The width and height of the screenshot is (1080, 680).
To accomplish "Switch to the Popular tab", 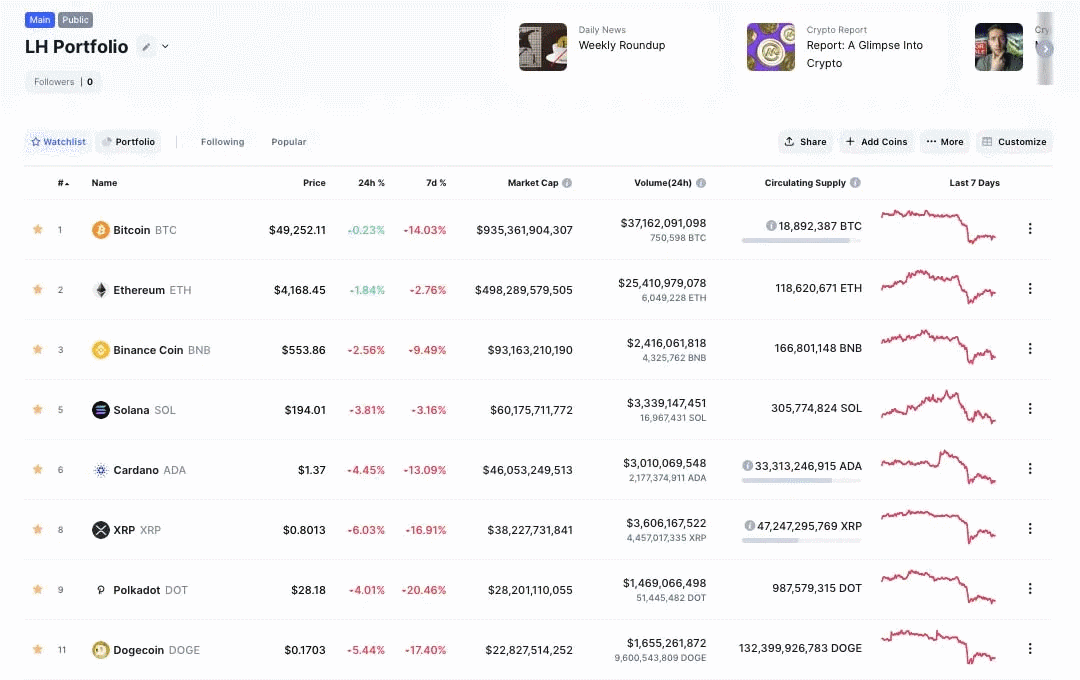I will click(x=289, y=142).
